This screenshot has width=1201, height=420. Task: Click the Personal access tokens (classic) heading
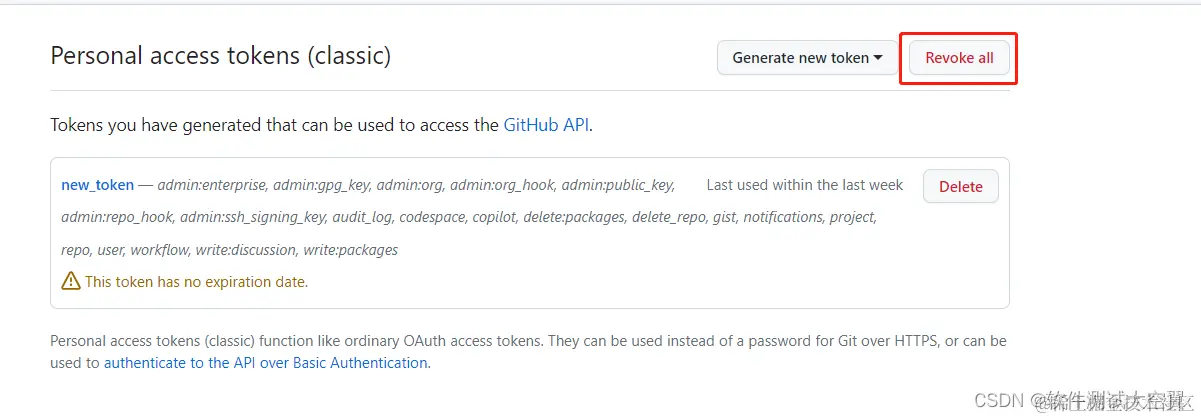pyautogui.click(x=220, y=56)
